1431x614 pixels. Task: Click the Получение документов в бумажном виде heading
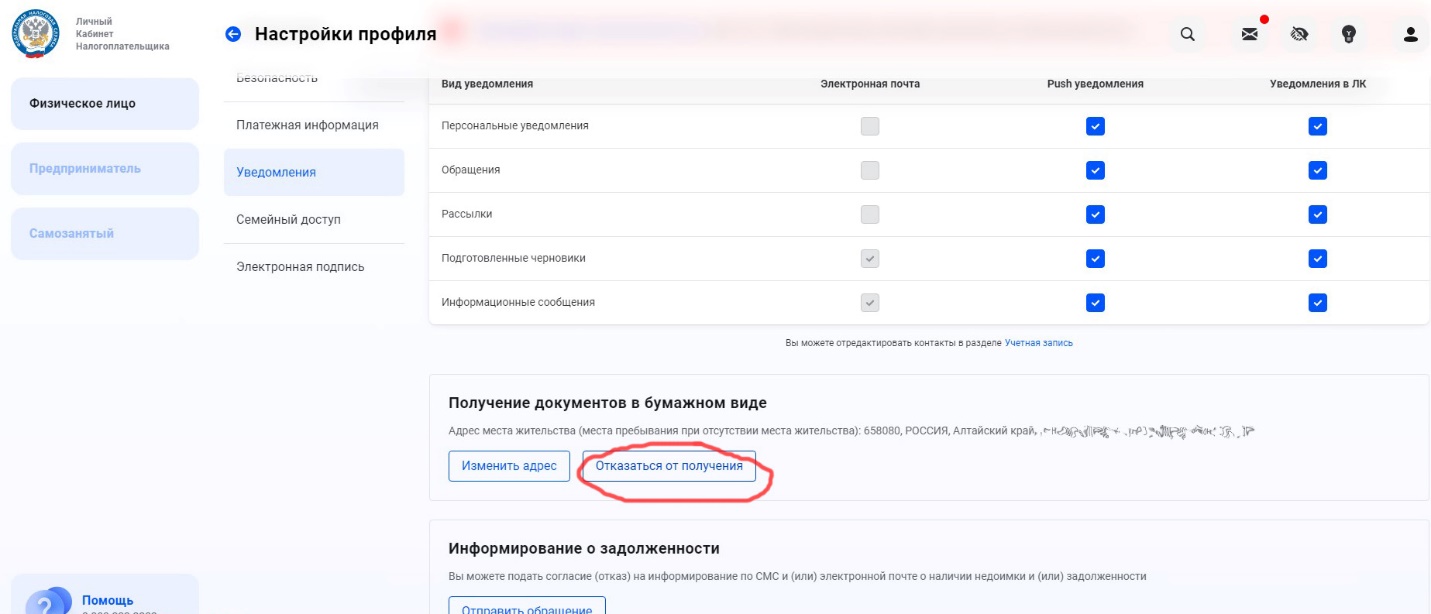pos(608,403)
